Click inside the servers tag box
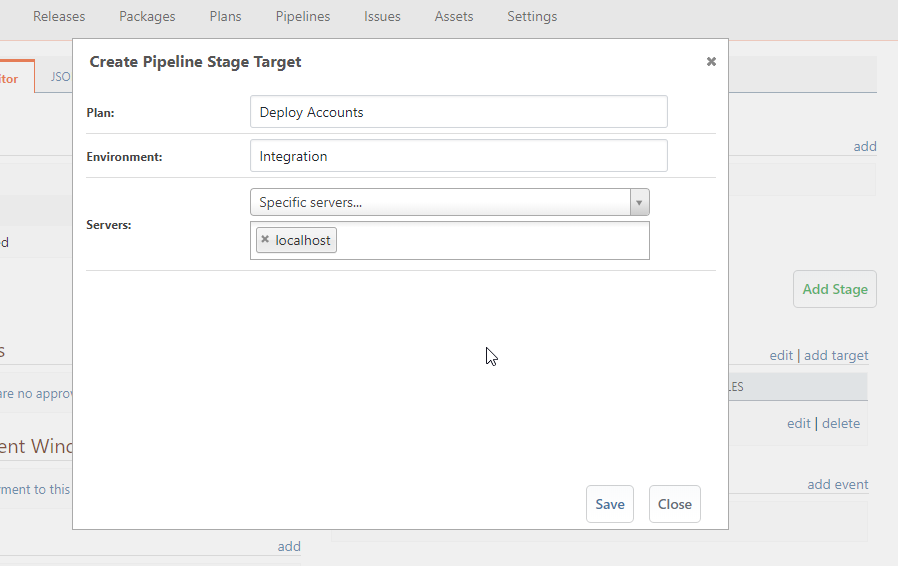The height and width of the screenshot is (566, 898). (x=490, y=240)
